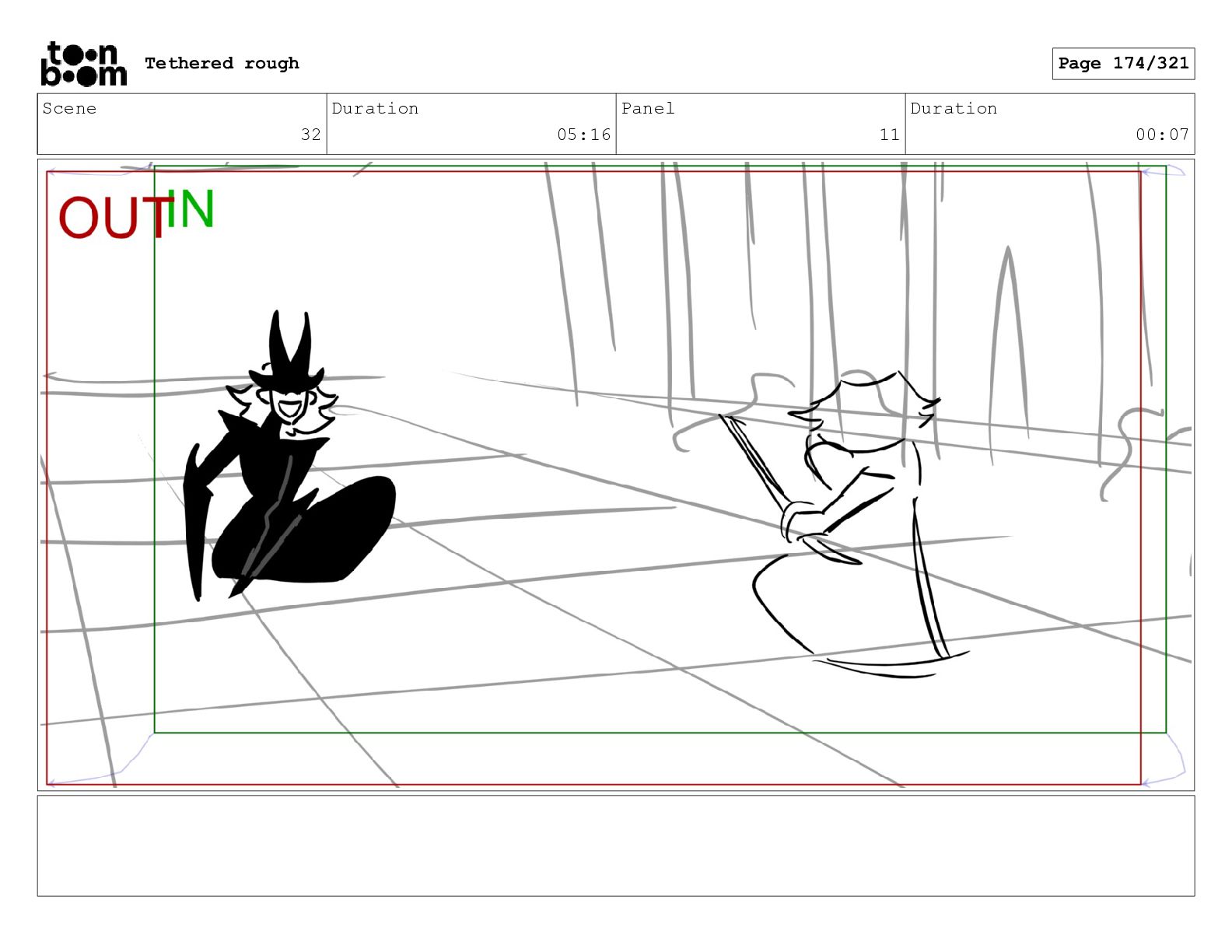Click the empty notes box below panel

click(616, 845)
